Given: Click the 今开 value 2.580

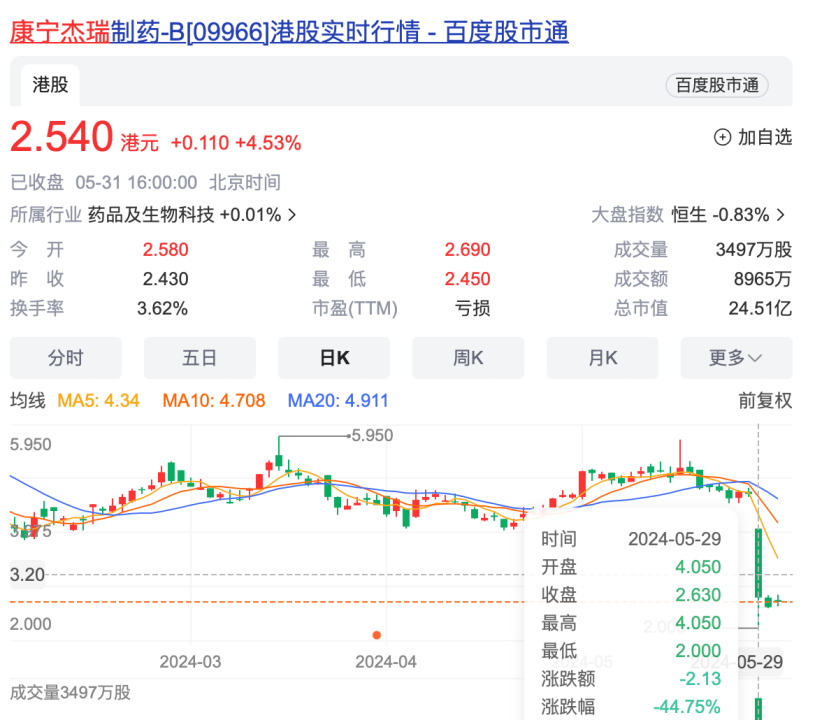Looking at the screenshot, I should (165, 250).
